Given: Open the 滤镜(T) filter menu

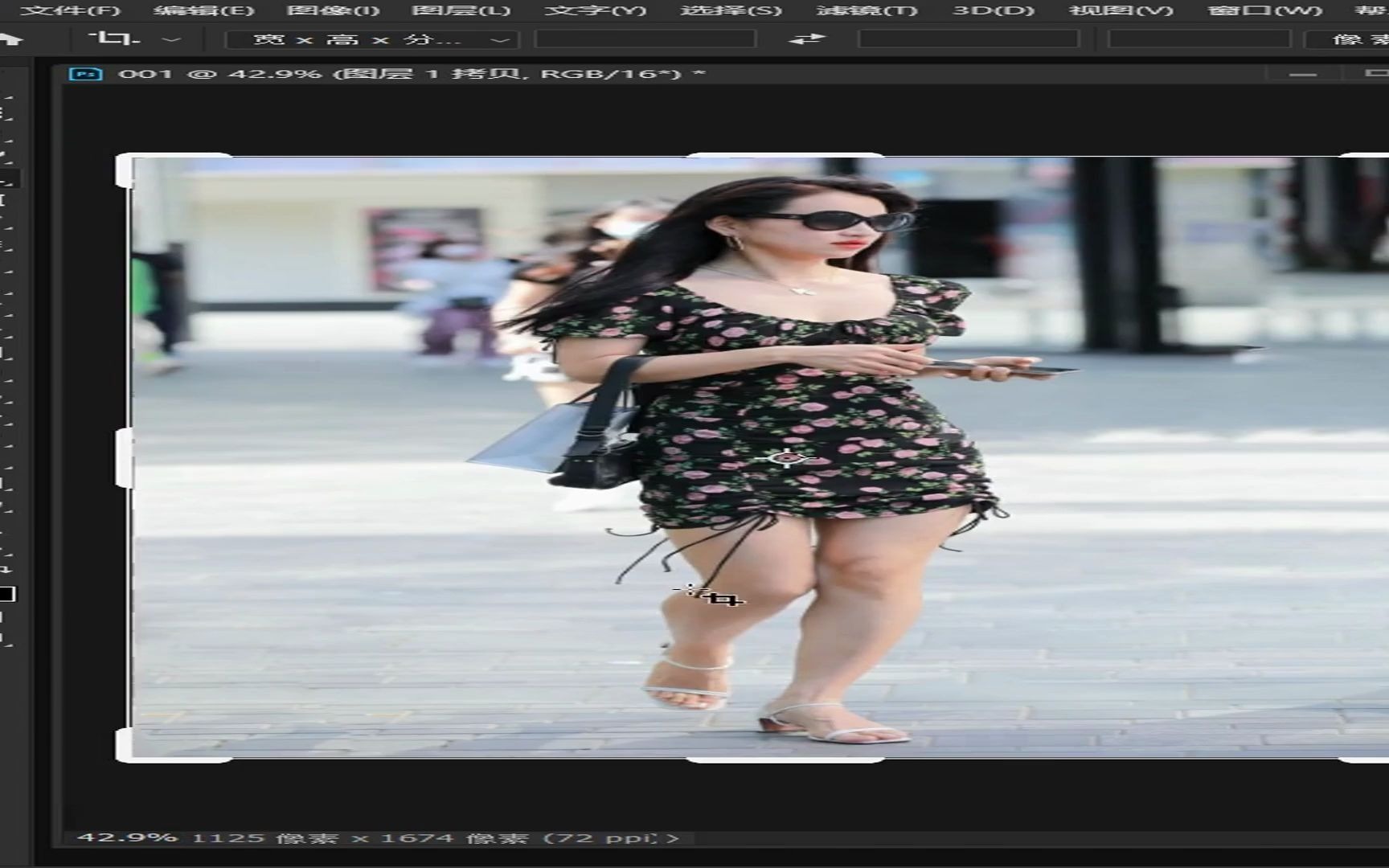Looking at the screenshot, I should coord(867,10).
